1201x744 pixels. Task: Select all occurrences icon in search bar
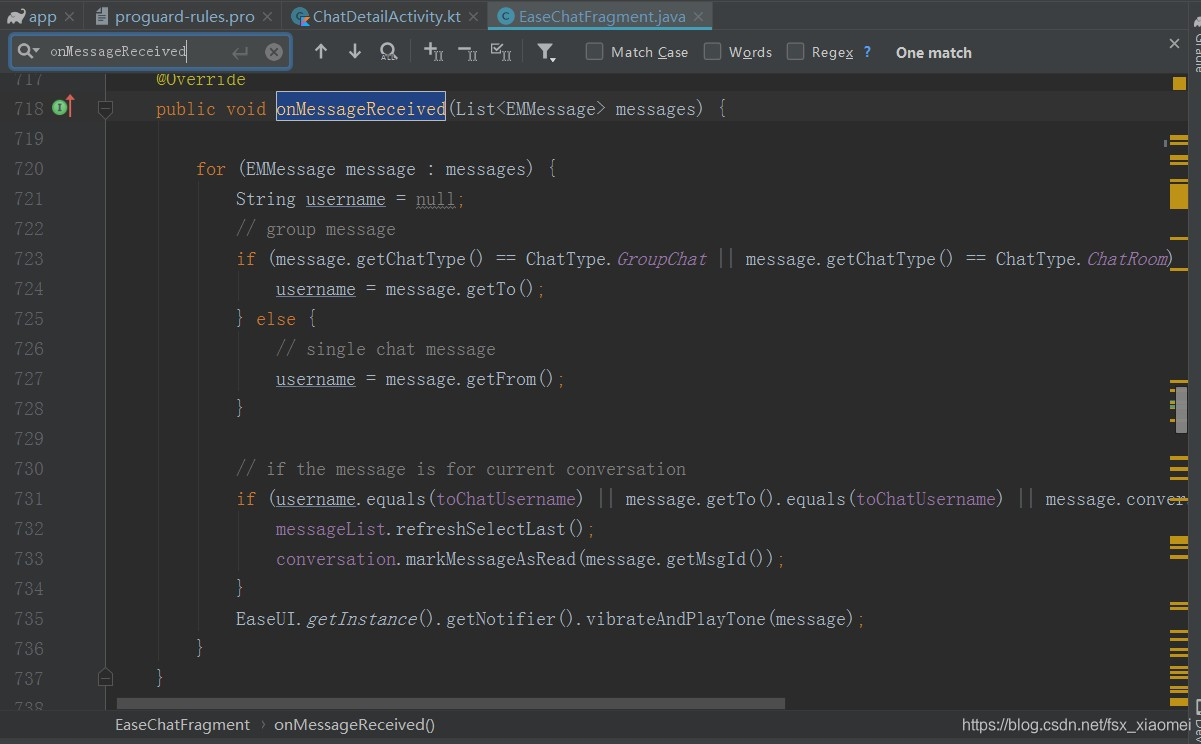click(x=502, y=52)
